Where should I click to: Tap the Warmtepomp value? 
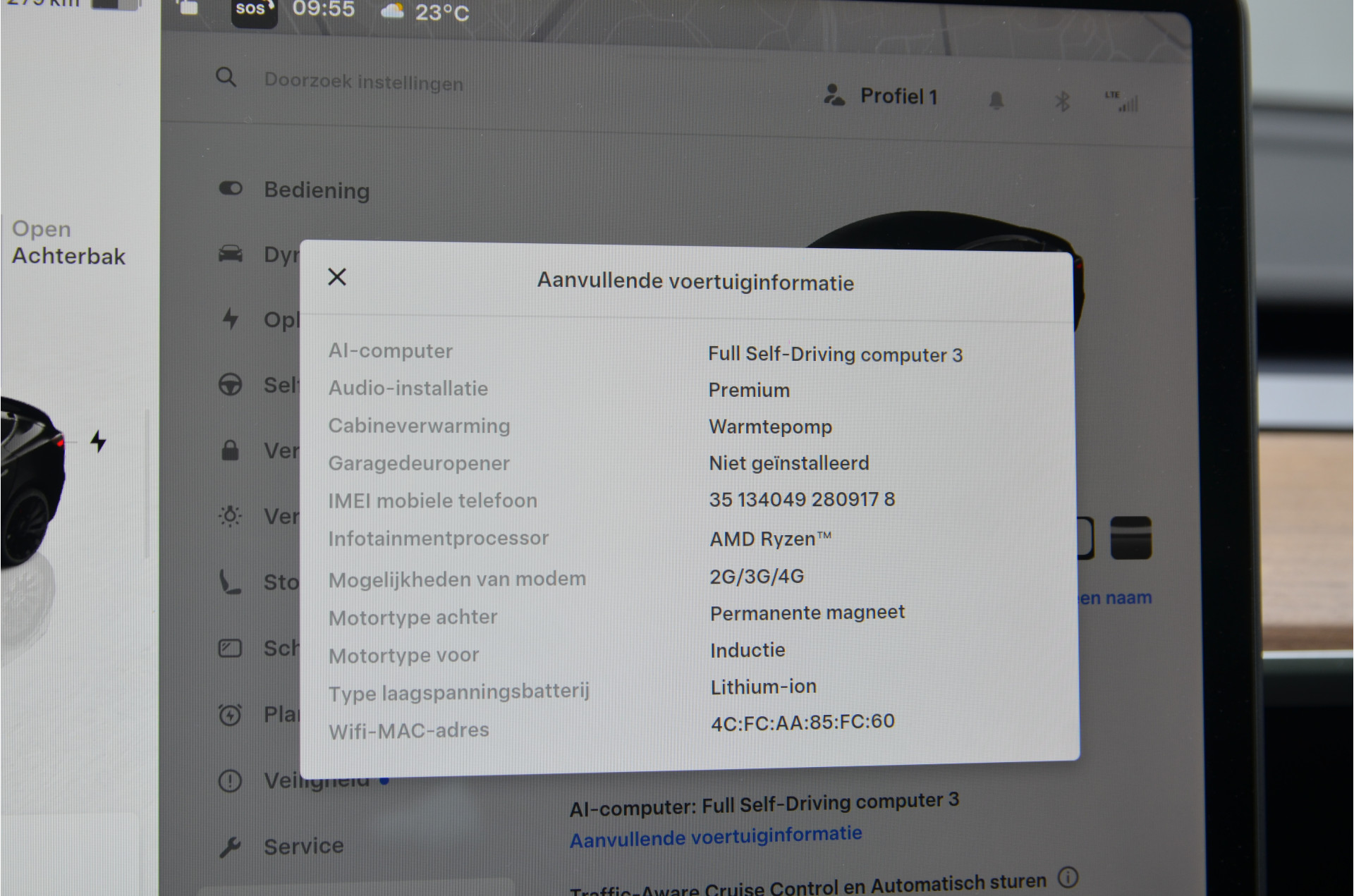(770, 426)
